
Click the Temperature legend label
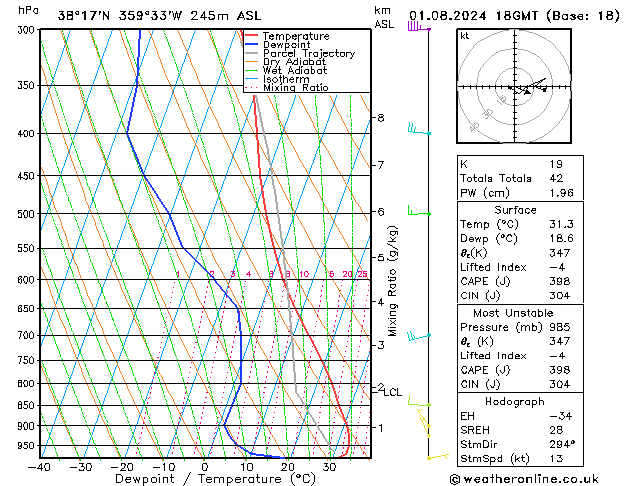(296, 36)
